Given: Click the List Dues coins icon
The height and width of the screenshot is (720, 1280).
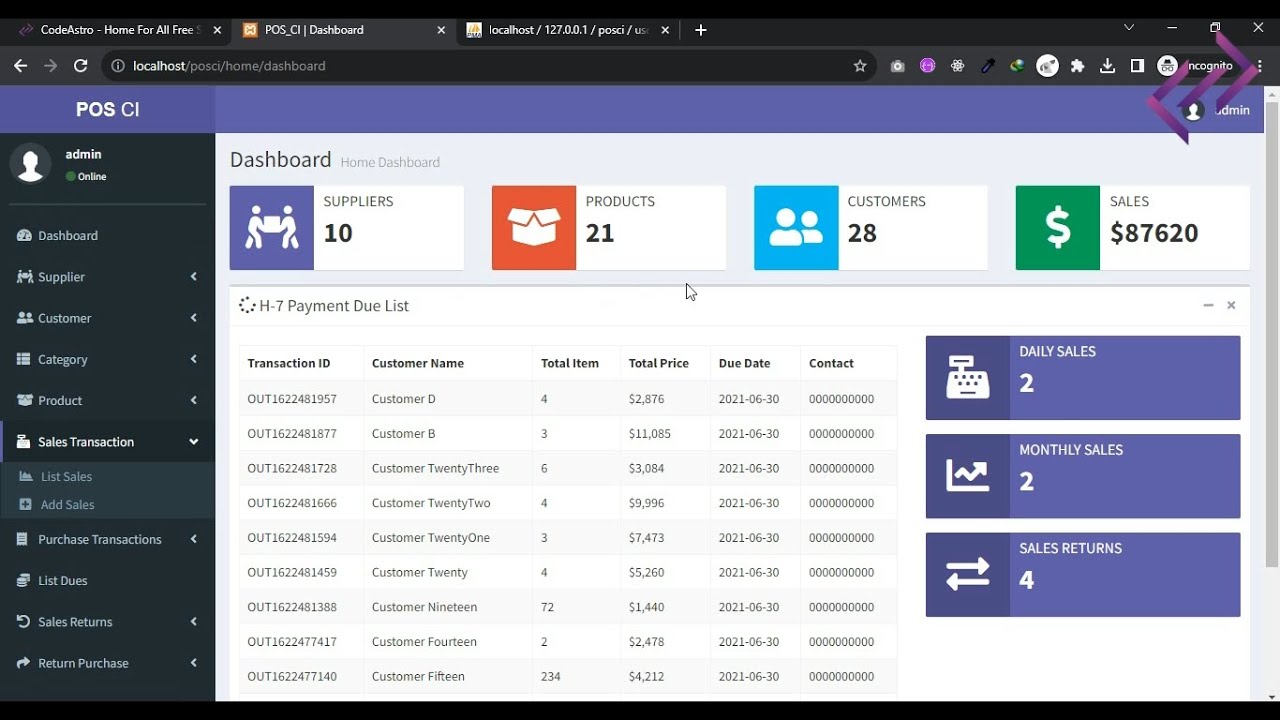Looking at the screenshot, I should 24,581.
